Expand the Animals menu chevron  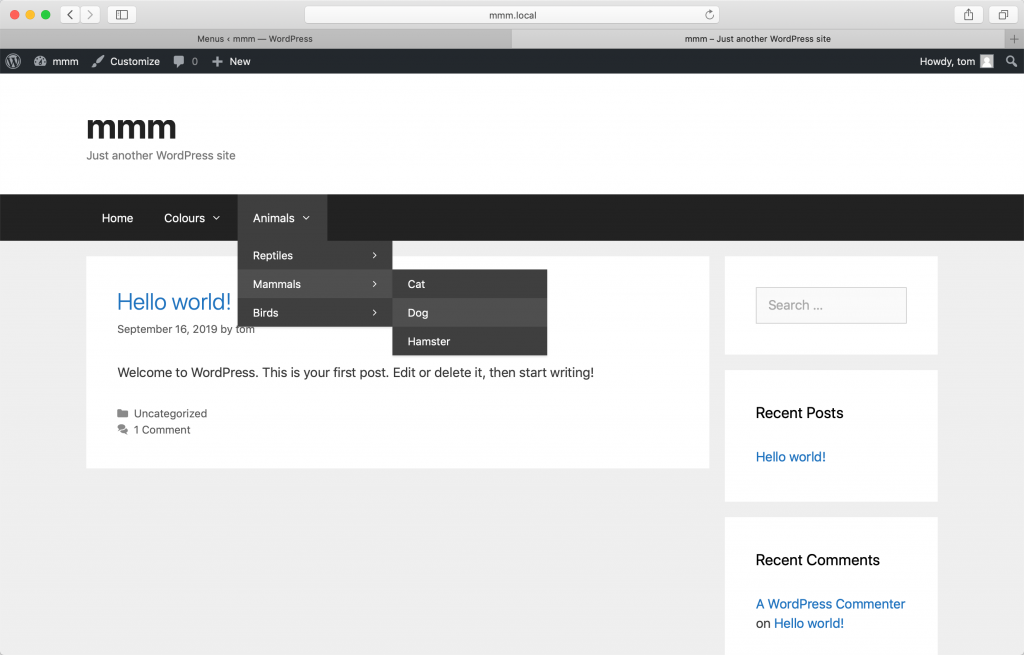tap(307, 218)
